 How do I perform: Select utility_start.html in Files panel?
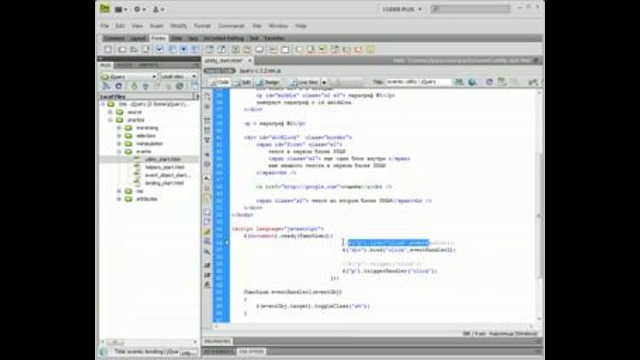(x=162, y=159)
